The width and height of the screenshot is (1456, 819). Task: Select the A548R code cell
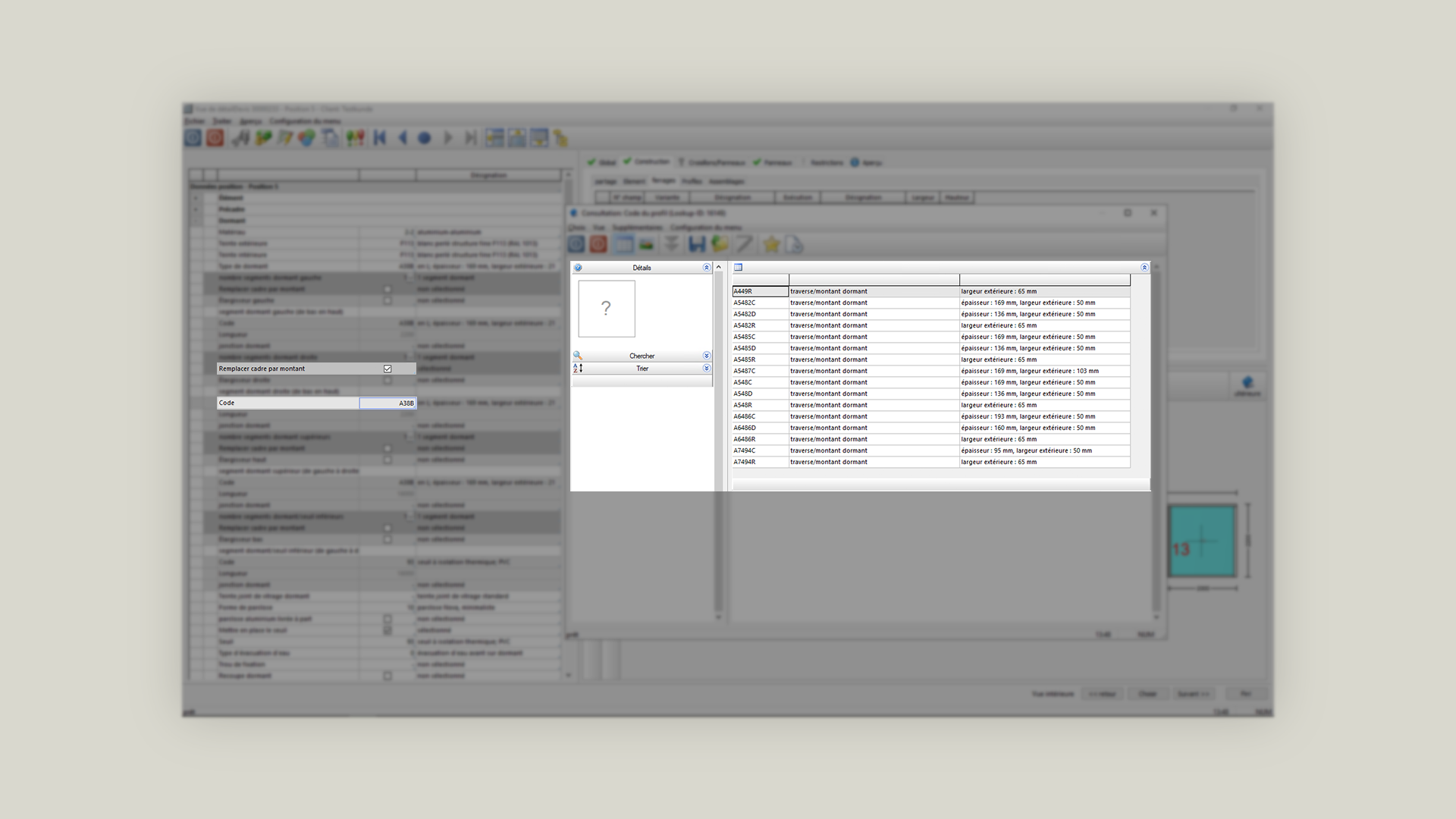760,405
